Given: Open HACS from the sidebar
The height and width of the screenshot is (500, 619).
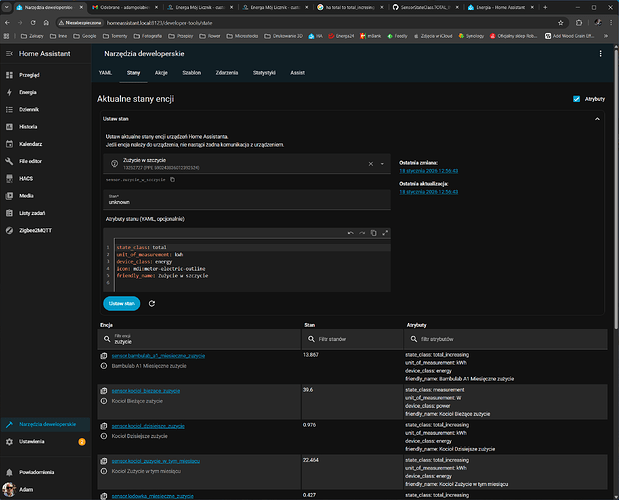Looking at the screenshot, I should click(x=27, y=177).
